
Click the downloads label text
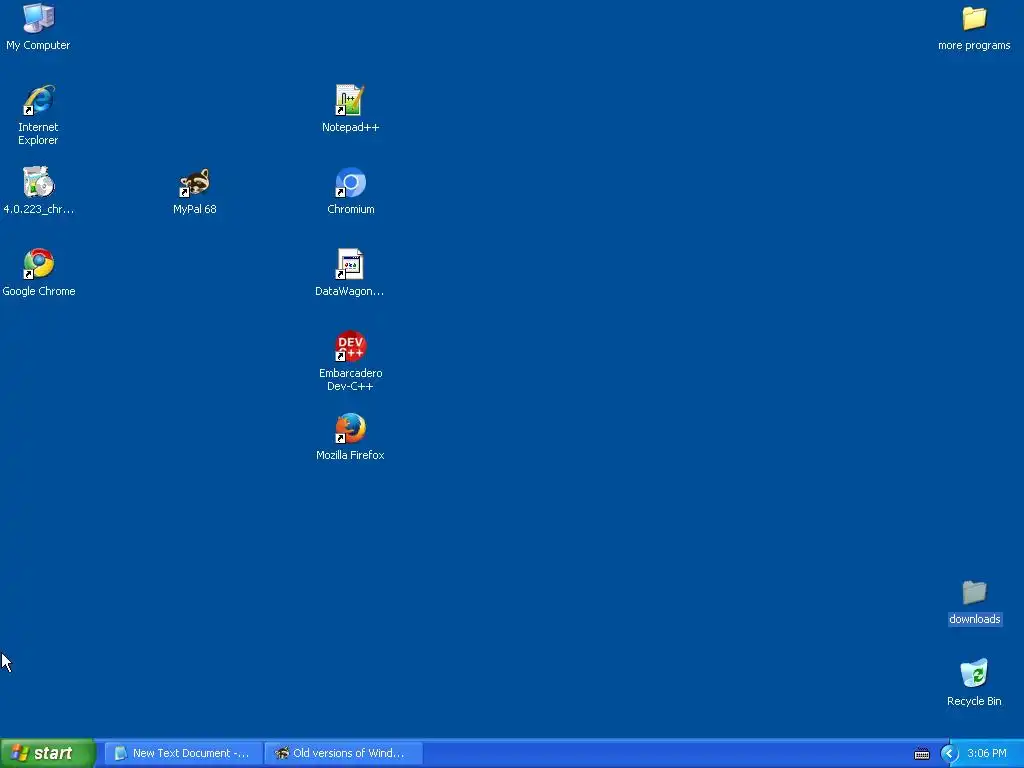(974, 619)
